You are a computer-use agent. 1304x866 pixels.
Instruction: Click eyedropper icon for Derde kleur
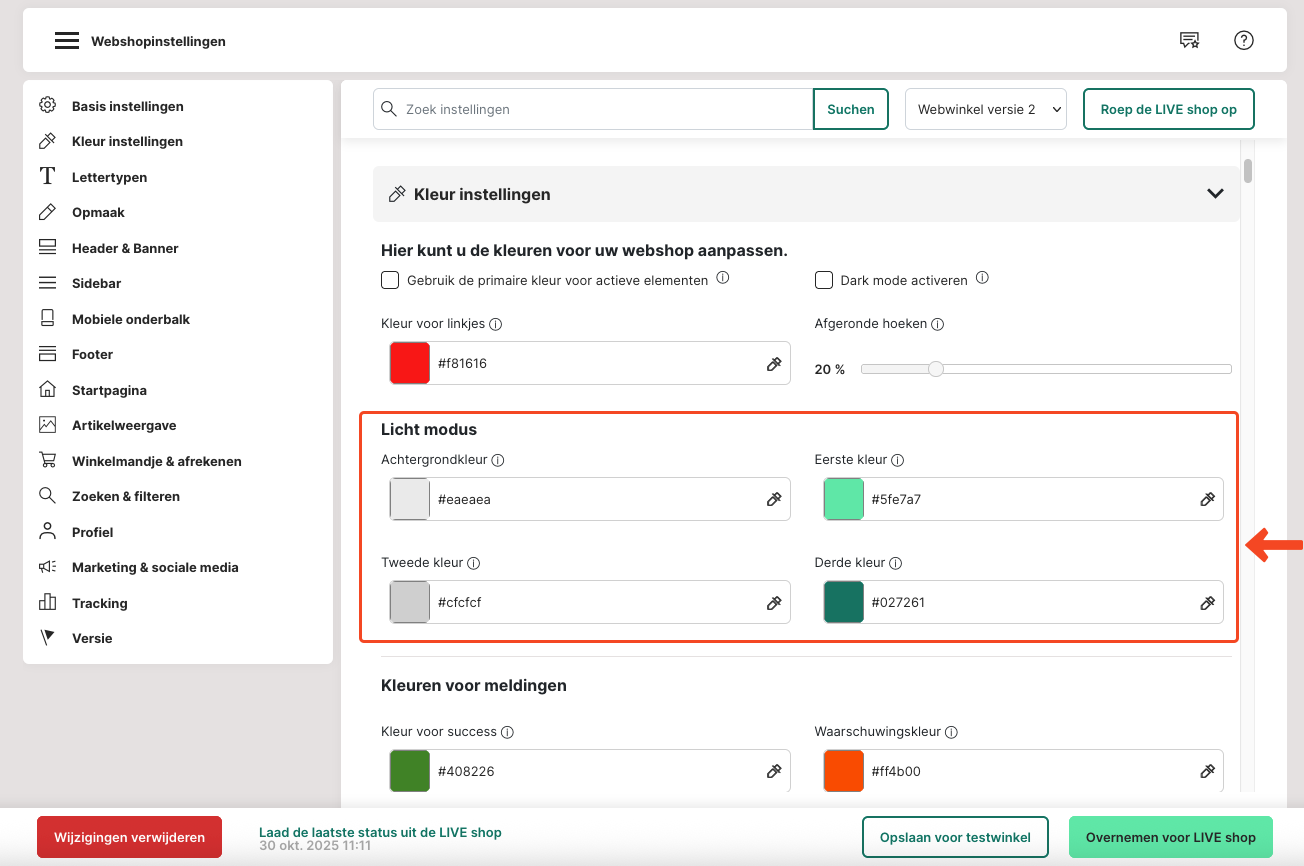1207,603
